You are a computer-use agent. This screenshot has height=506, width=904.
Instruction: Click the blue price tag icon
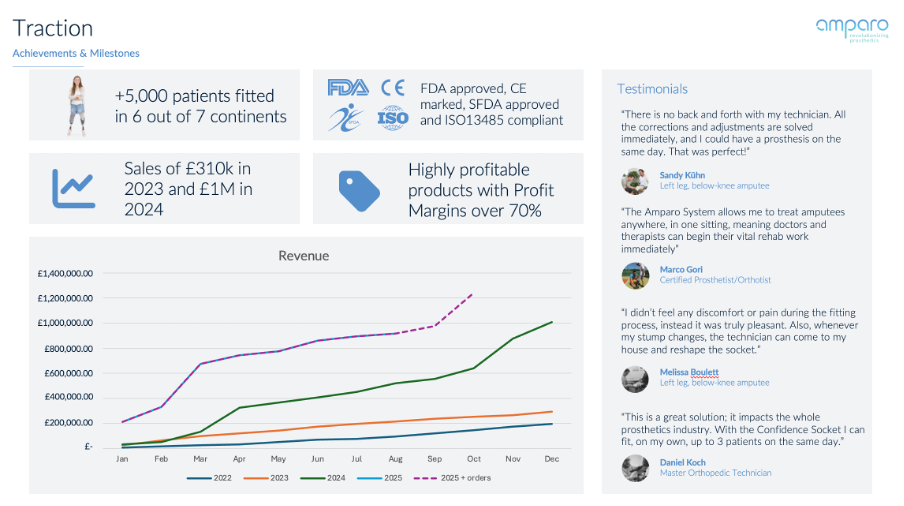click(x=359, y=190)
